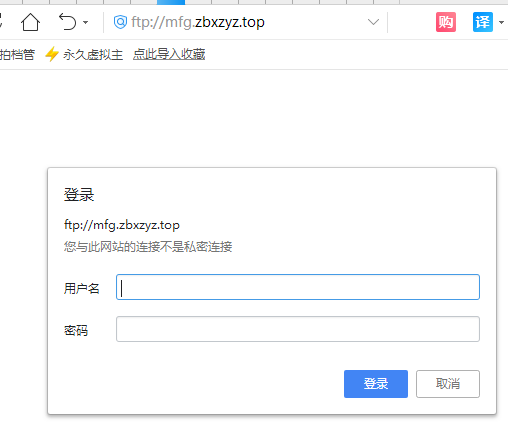Click 点此导入收藏 link
This screenshot has width=508, height=423.
click(x=169, y=54)
